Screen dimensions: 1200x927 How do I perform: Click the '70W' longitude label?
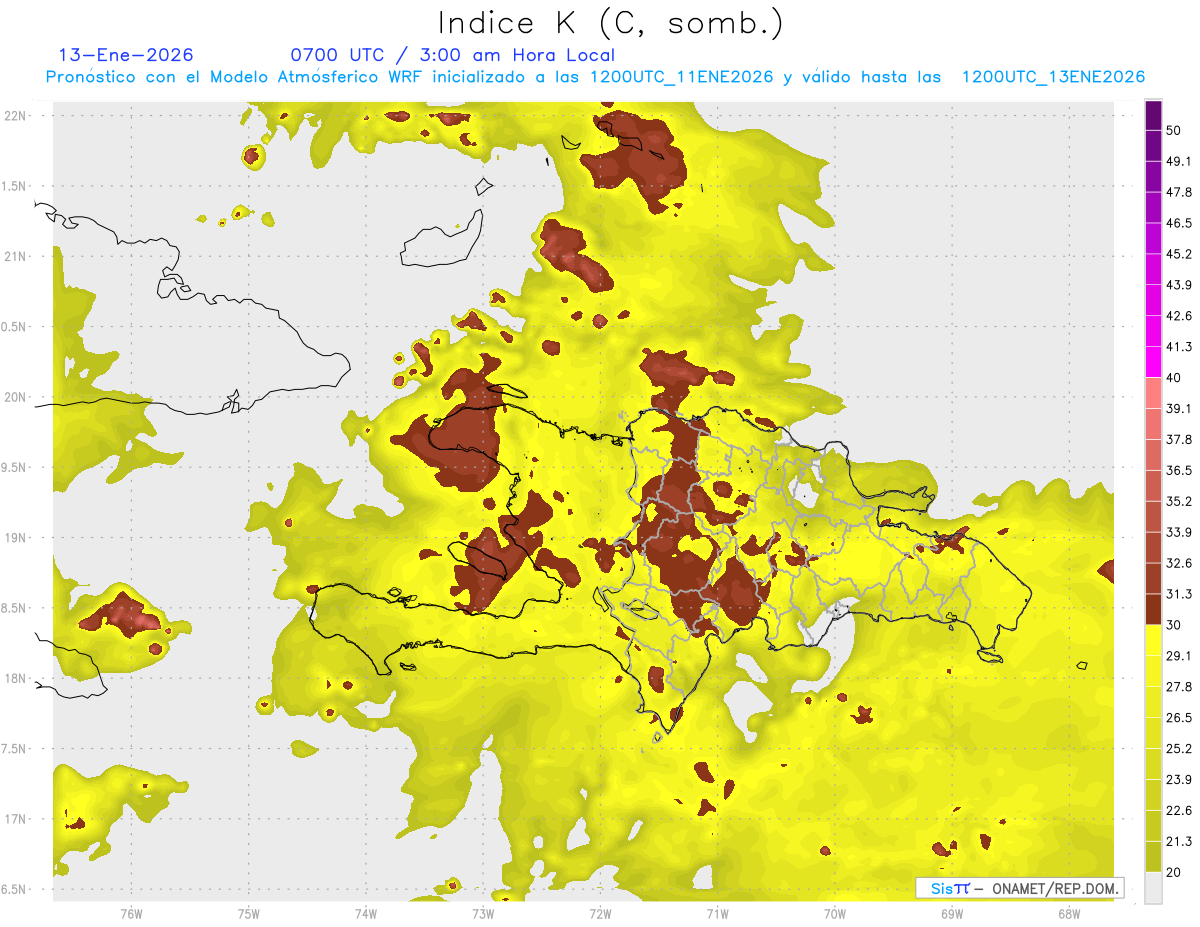click(835, 914)
